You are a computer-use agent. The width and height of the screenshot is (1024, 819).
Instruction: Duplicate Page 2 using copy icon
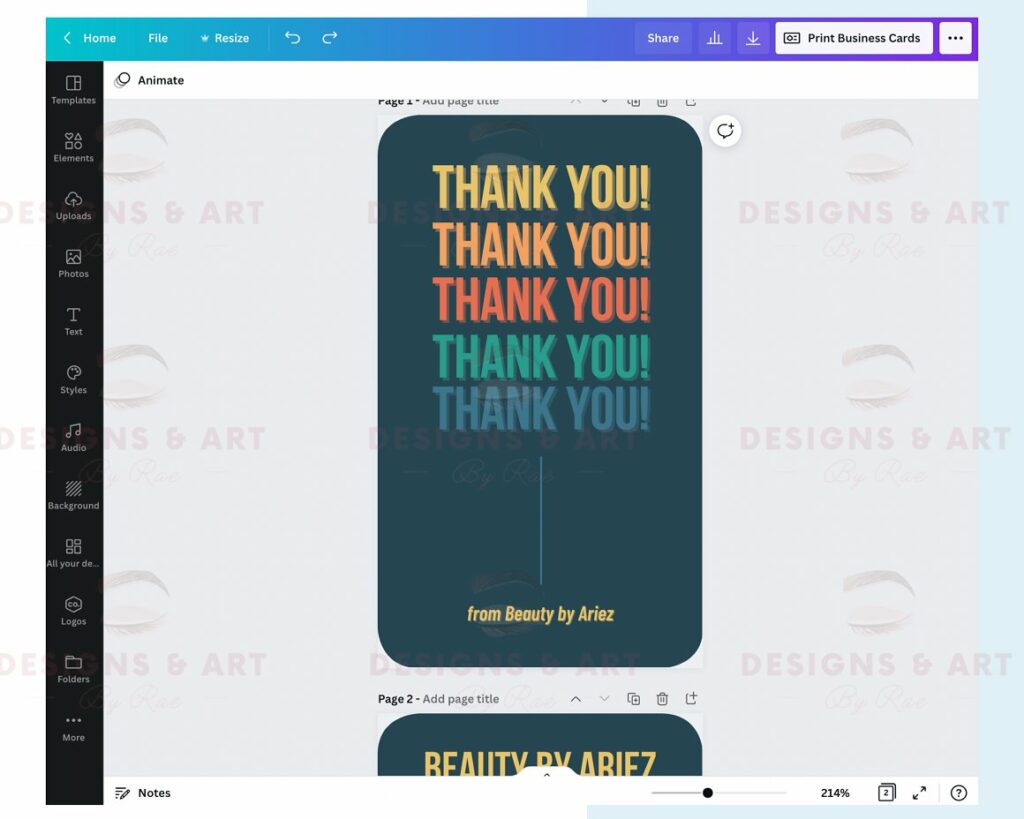633,699
